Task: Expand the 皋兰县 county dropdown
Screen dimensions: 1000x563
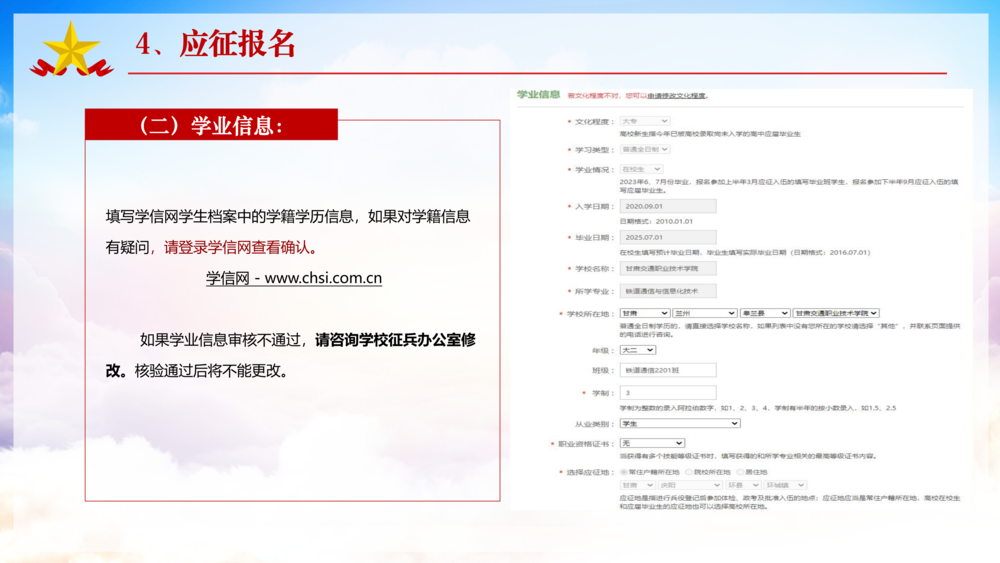Action: pyautogui.click(x=764, y=313)
